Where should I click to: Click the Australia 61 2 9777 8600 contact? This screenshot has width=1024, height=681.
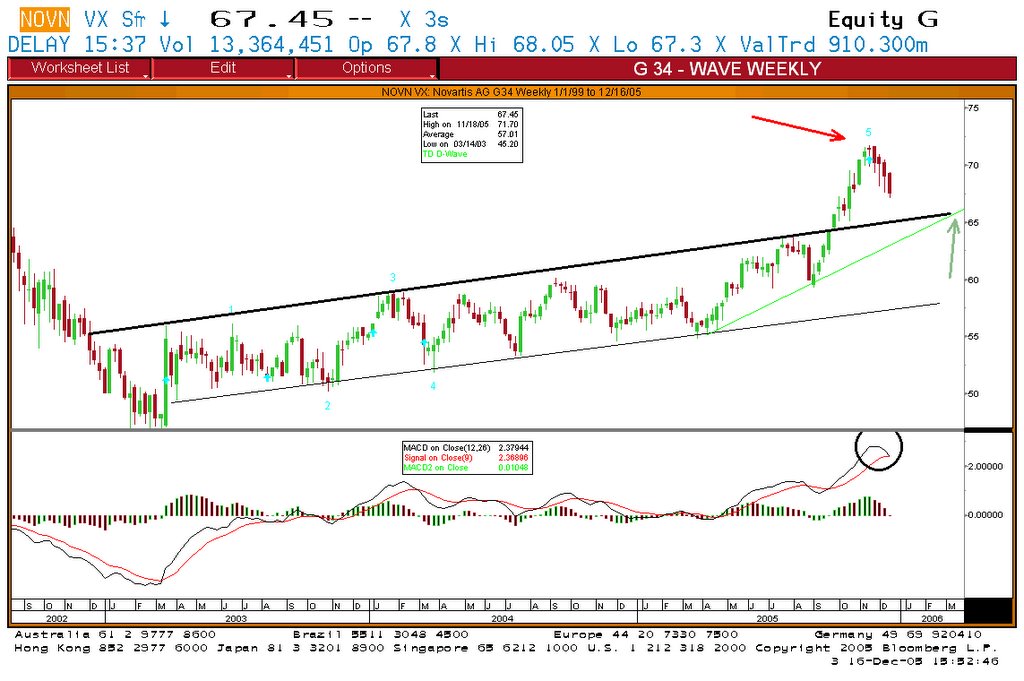pyautogui.click(x=115, y=635)
